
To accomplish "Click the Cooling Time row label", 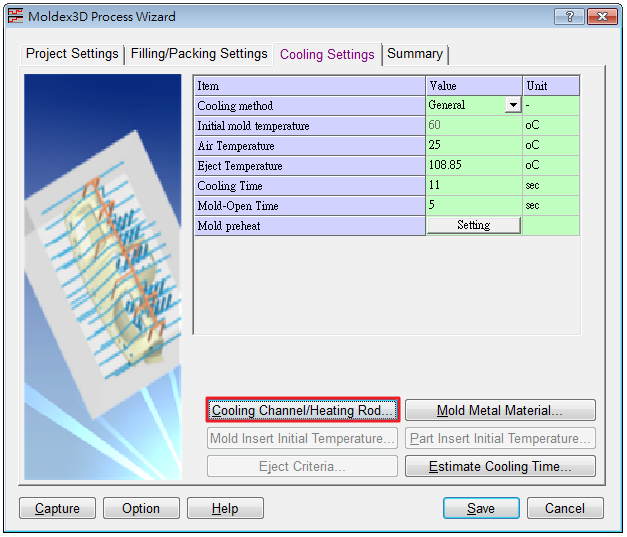I will coord(310,186).
